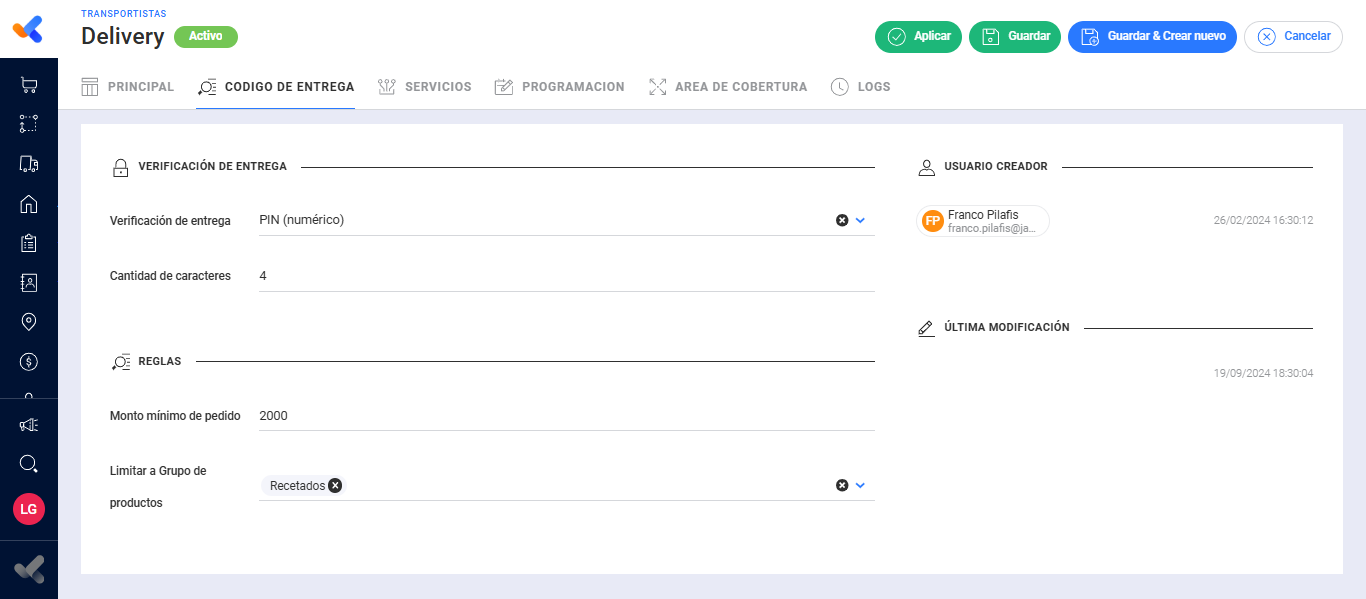Viewport: 1366px width, 599px height.
Task: Select the Codigo de Entrega tab
Action: pos(276,87)
